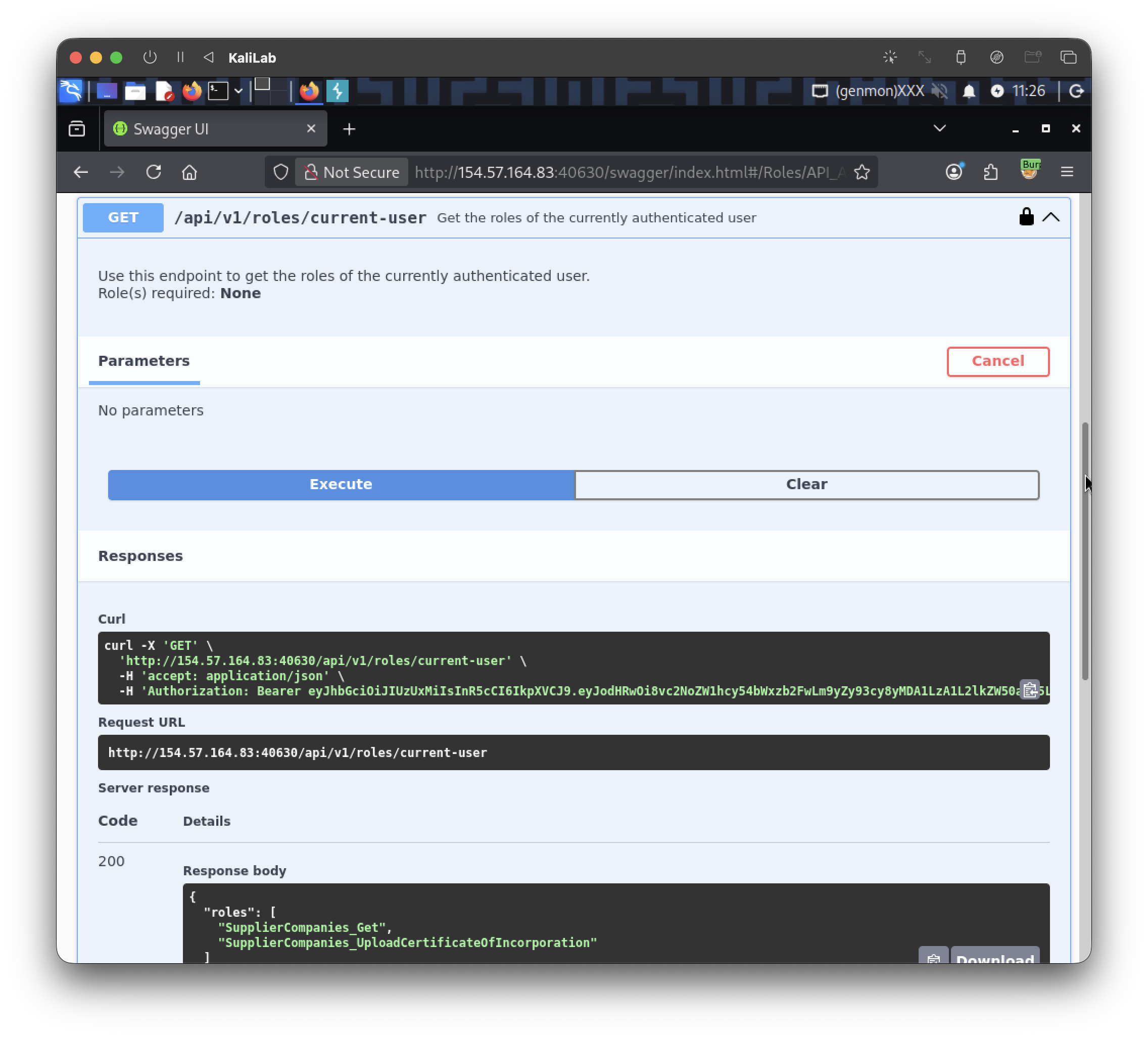The width and height of the screenshot is (1148, 1038).
Task: Launch Firefox from the Kali panel
Action: (192, 91)
